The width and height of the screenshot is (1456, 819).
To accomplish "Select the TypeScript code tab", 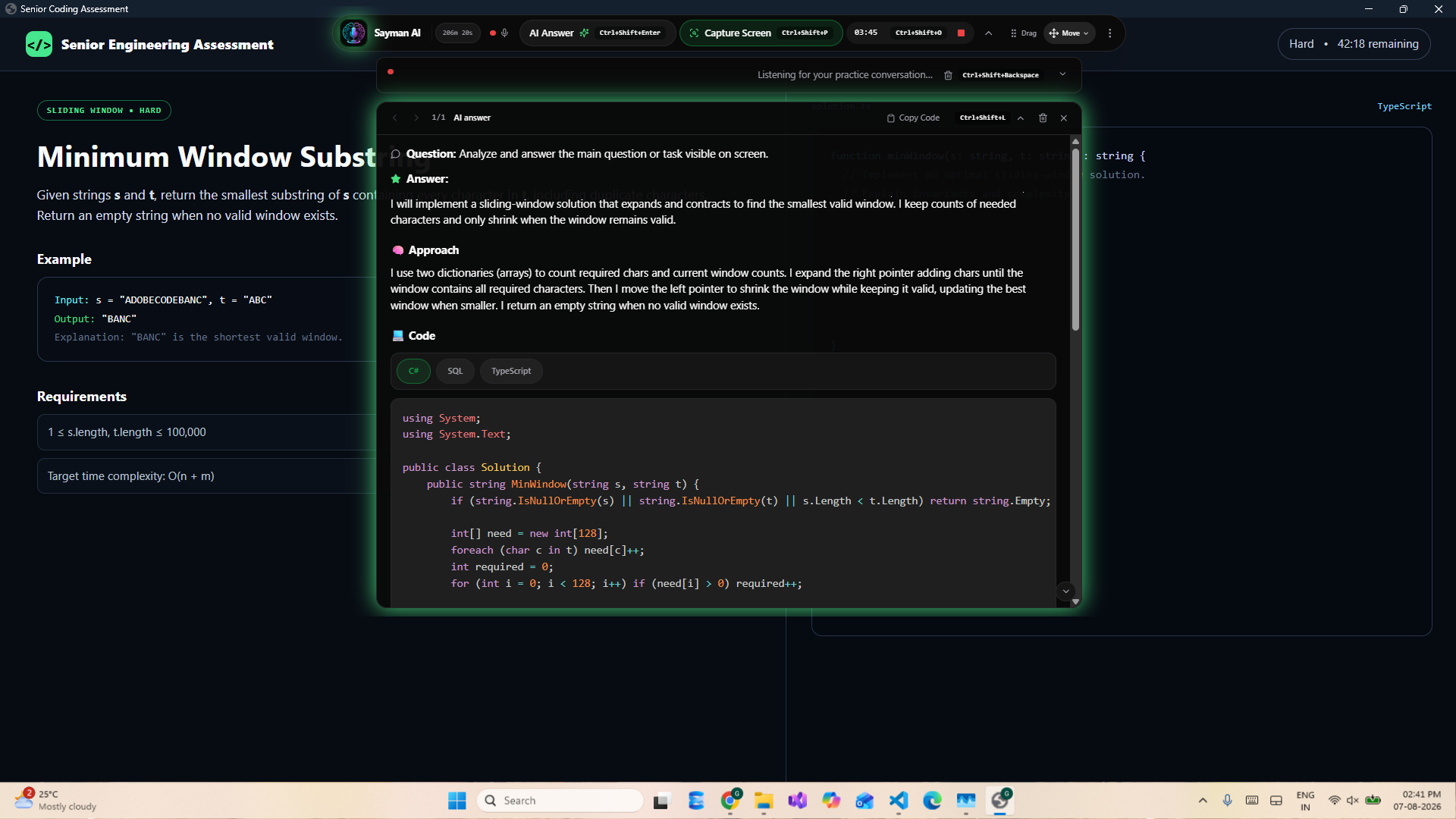I will click(x=511, y=371).
